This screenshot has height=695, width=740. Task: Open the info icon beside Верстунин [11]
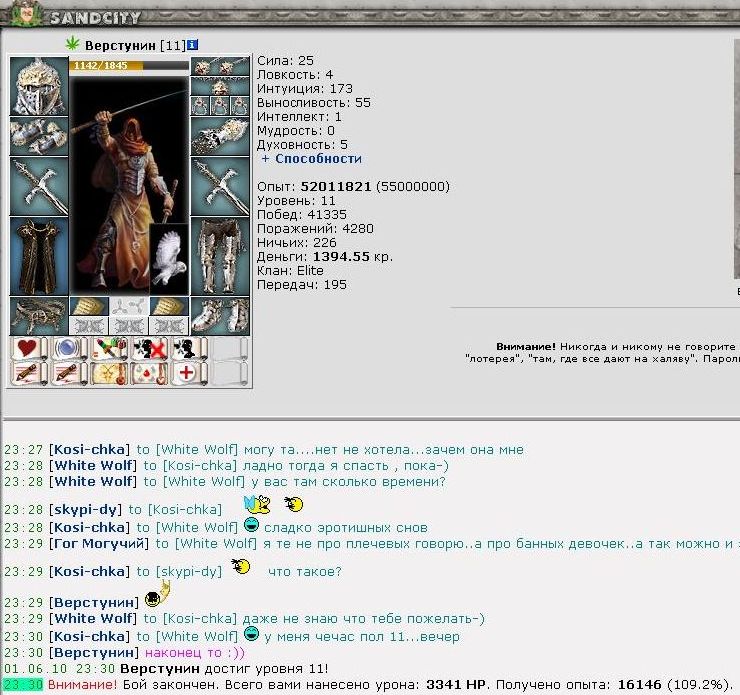click(192, 45)
